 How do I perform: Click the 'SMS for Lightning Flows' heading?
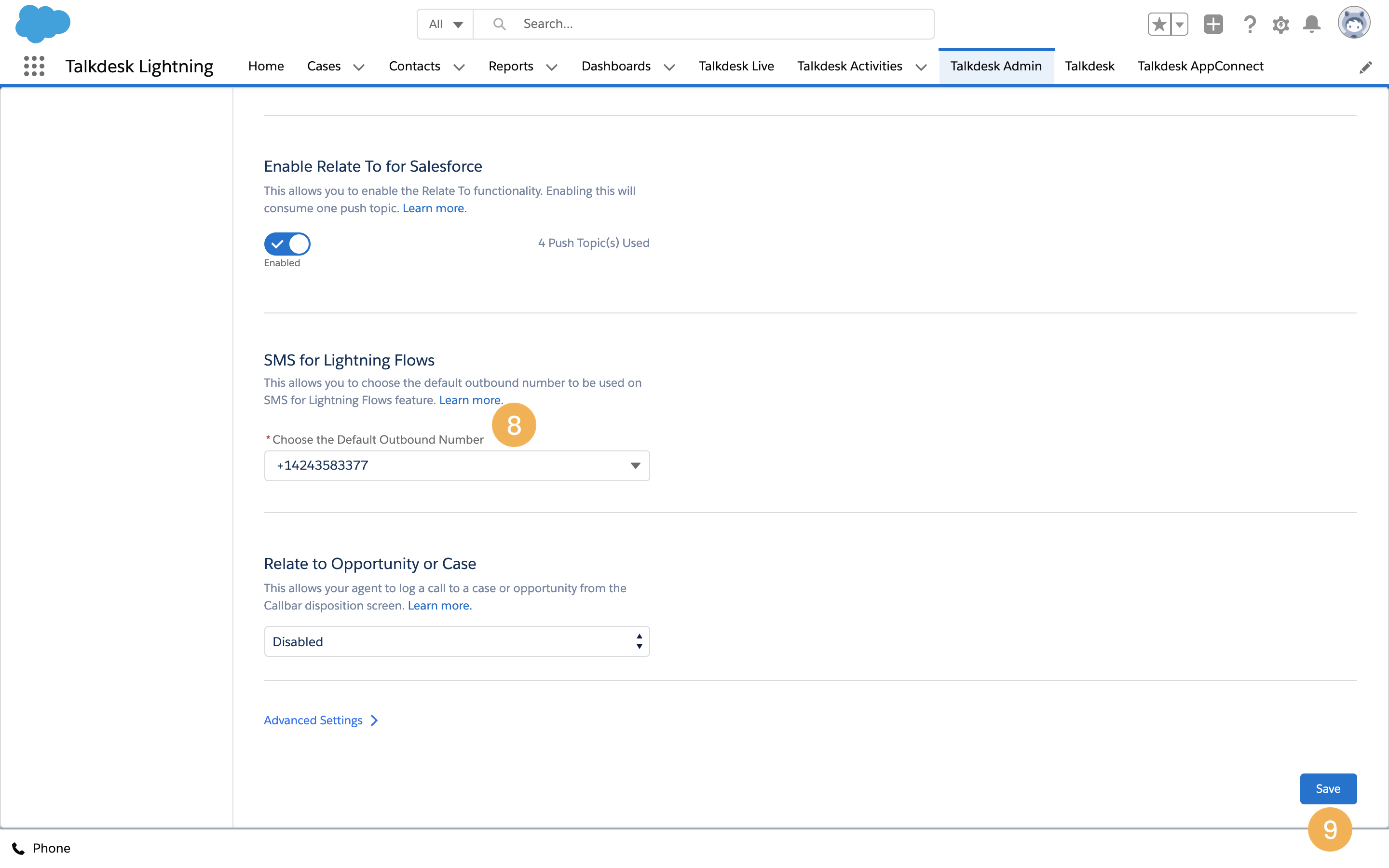coord(349,360)
